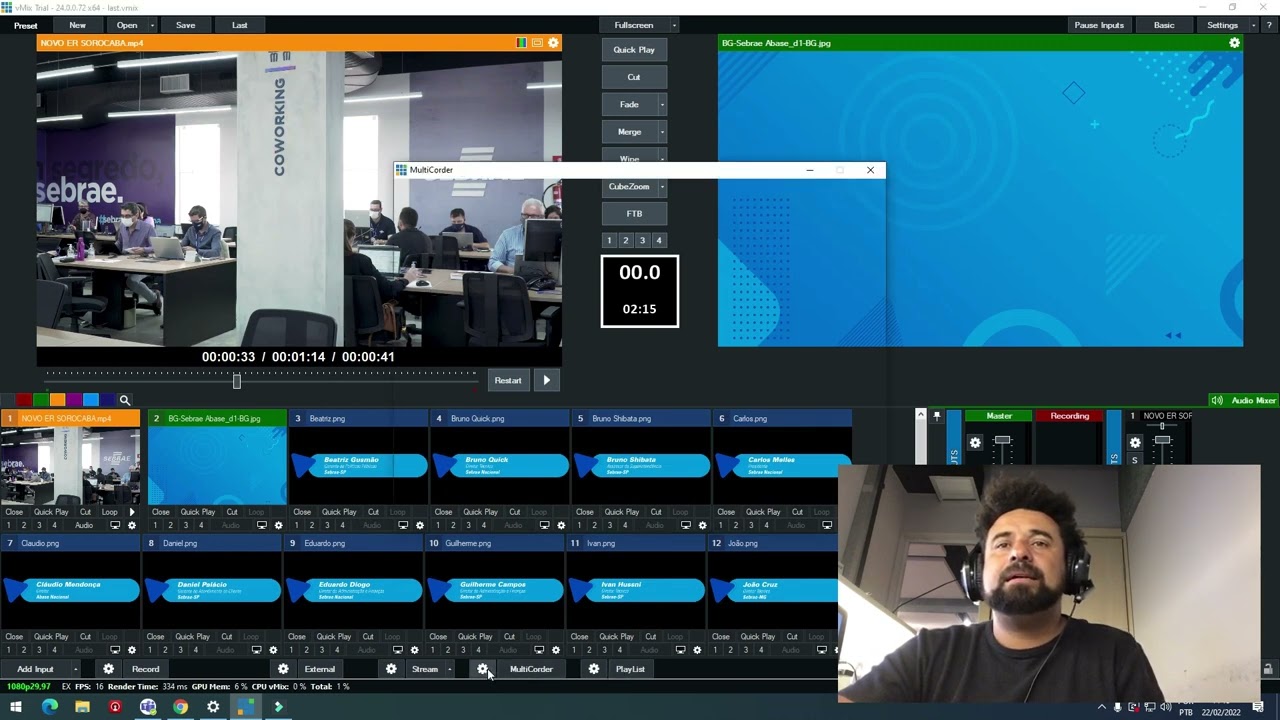Screen dimensions: 1280x720
Task: Play the preview video
Action: 546,380
